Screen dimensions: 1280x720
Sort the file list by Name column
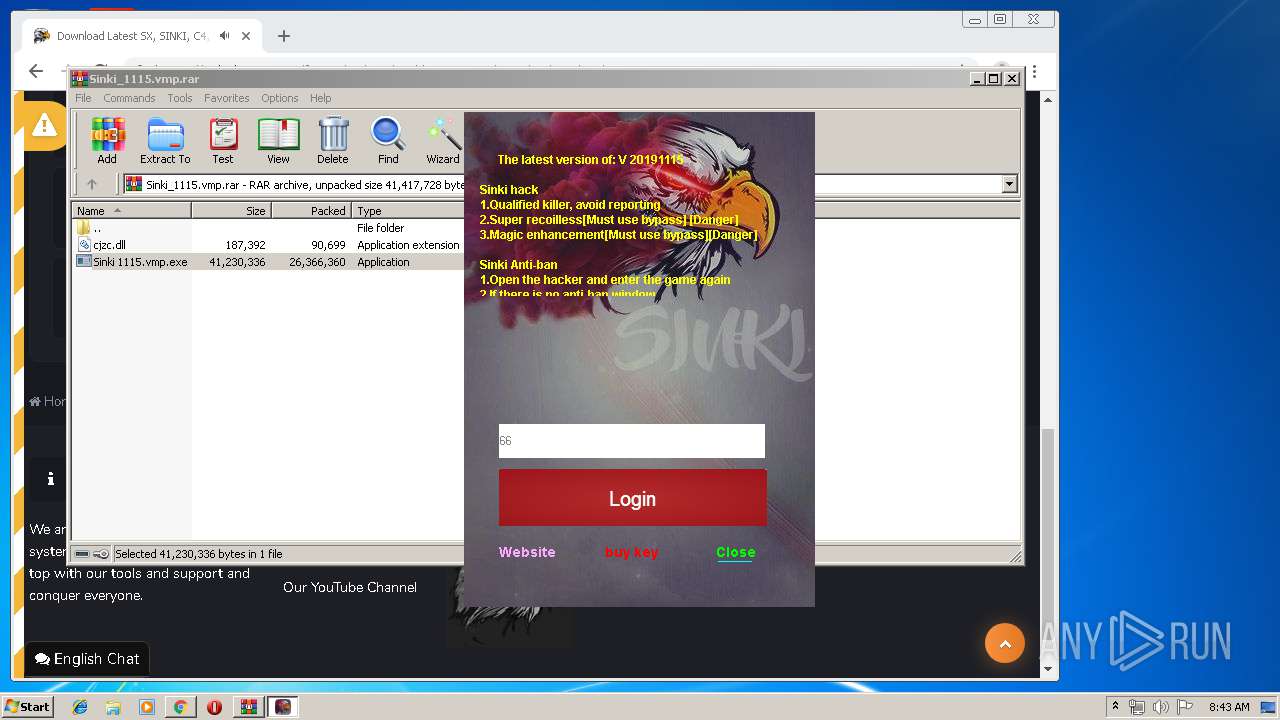pyautogui.click(x=131, y=211)
